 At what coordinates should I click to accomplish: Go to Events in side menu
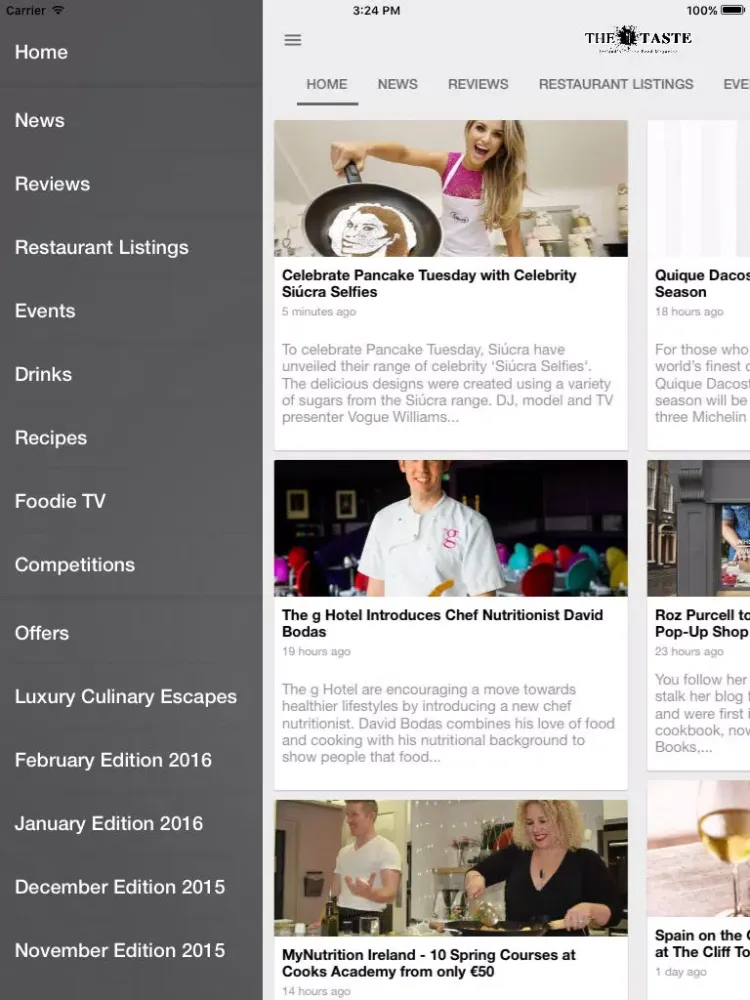[x=45, y=311]
